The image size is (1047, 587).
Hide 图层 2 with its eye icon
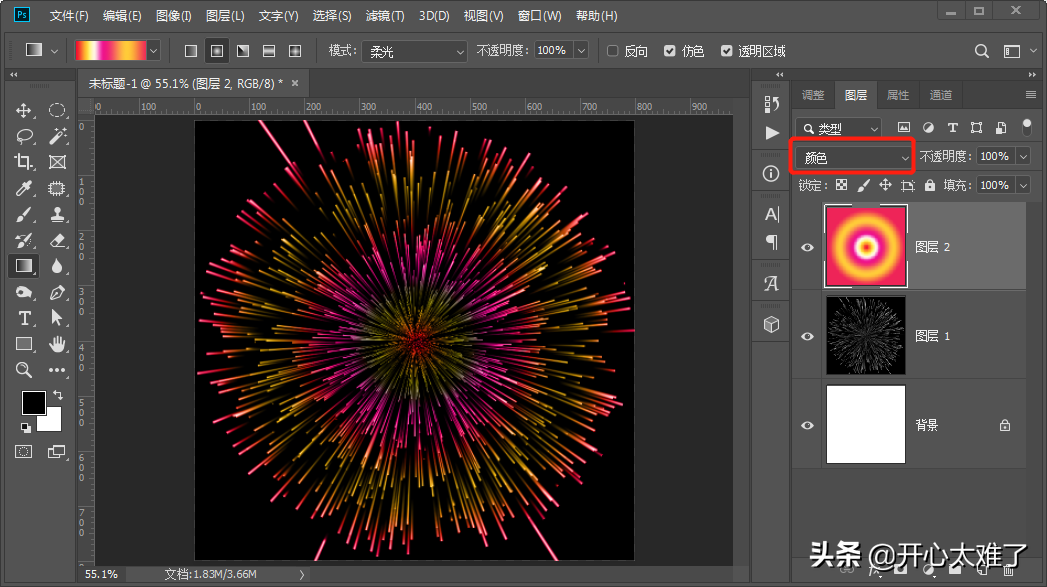pyautogui.click(x=807, y=247)
